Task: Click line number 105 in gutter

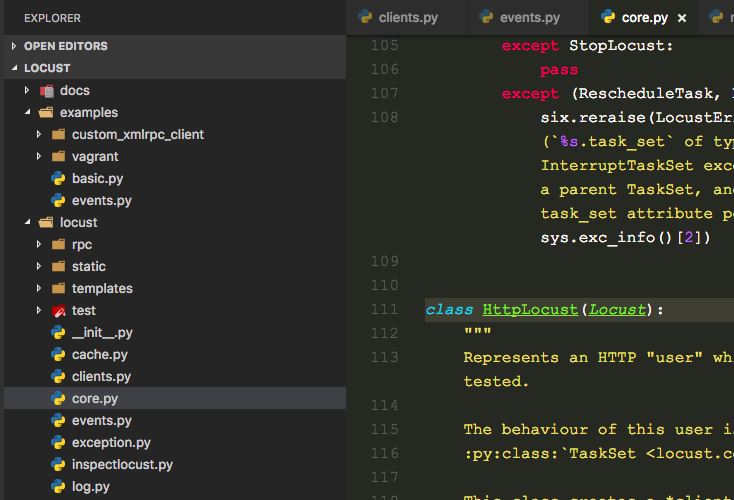Action: [384, 45]
